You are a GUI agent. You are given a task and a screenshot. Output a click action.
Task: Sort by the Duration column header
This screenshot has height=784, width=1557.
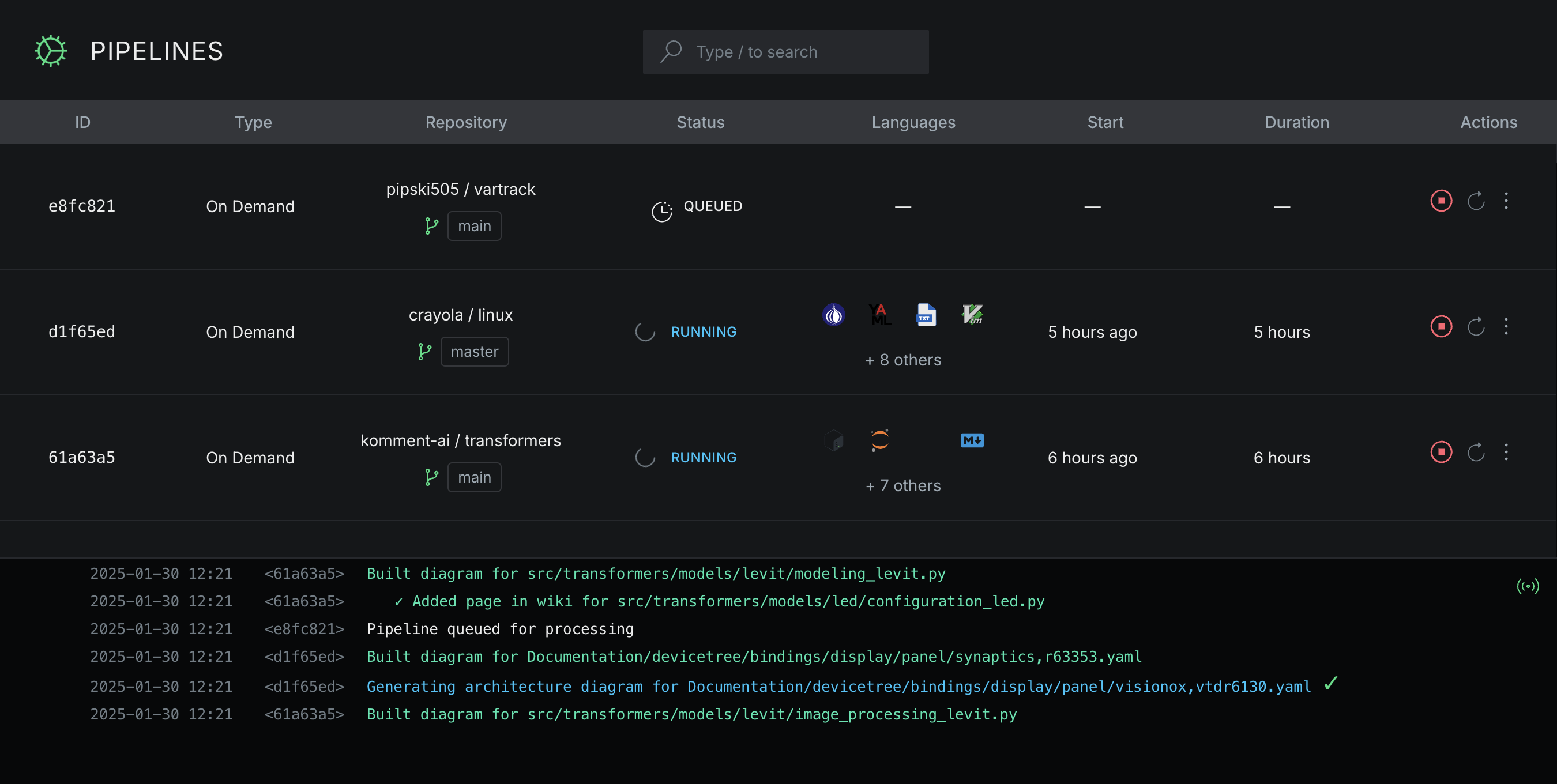pyautogui.click(x=1297, y=122)
